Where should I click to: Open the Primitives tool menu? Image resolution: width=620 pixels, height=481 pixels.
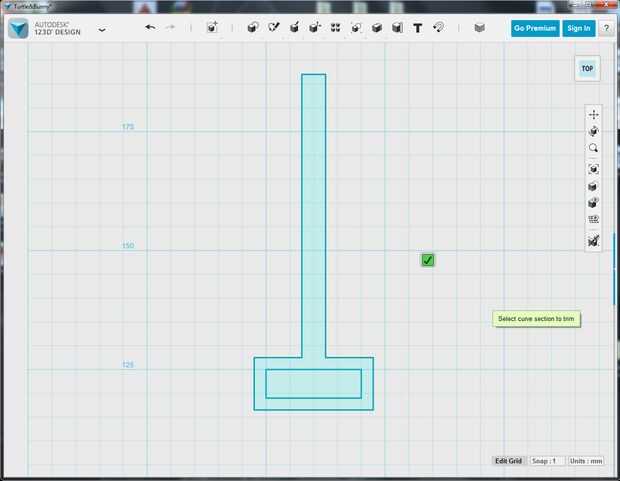(x=253, y=27)
